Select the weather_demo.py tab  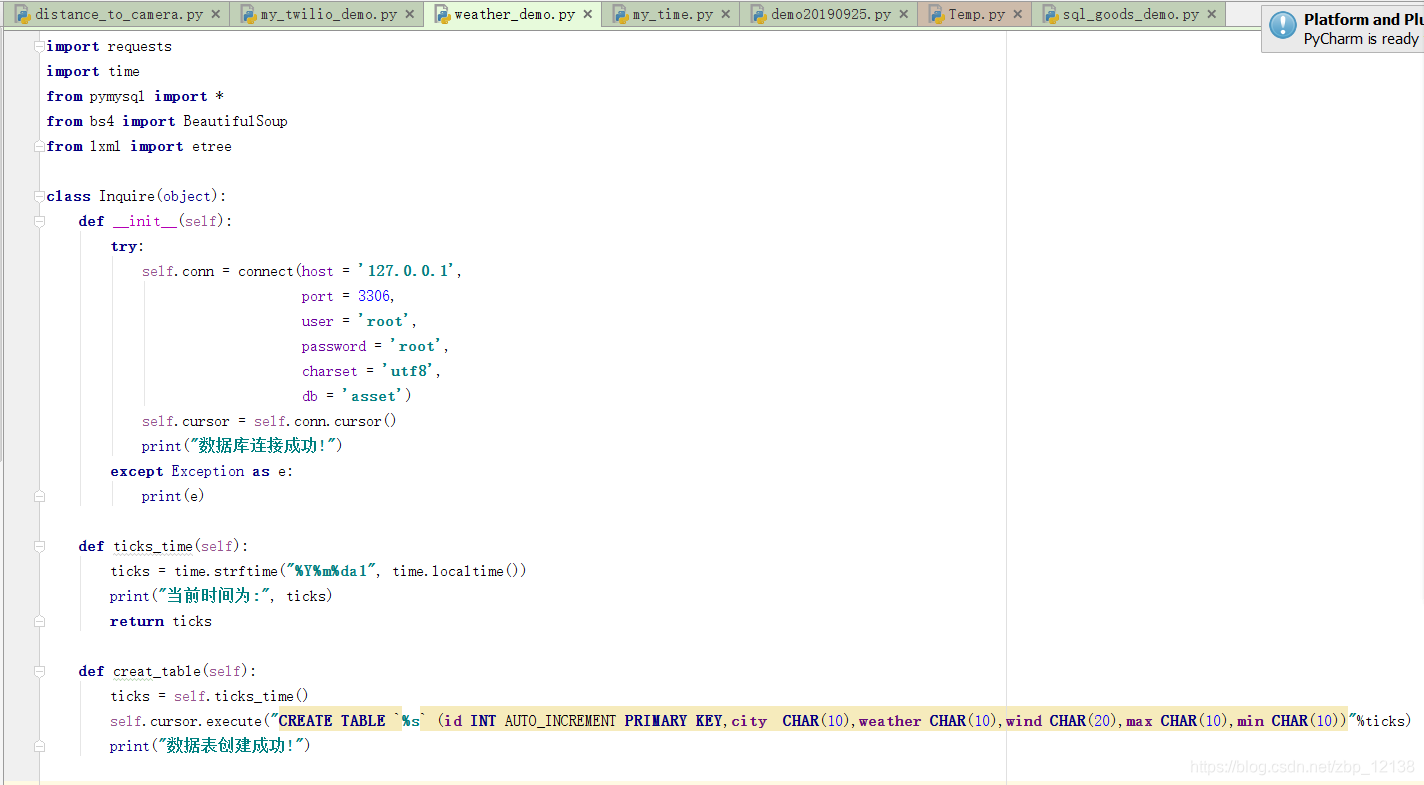click(515, 14)
